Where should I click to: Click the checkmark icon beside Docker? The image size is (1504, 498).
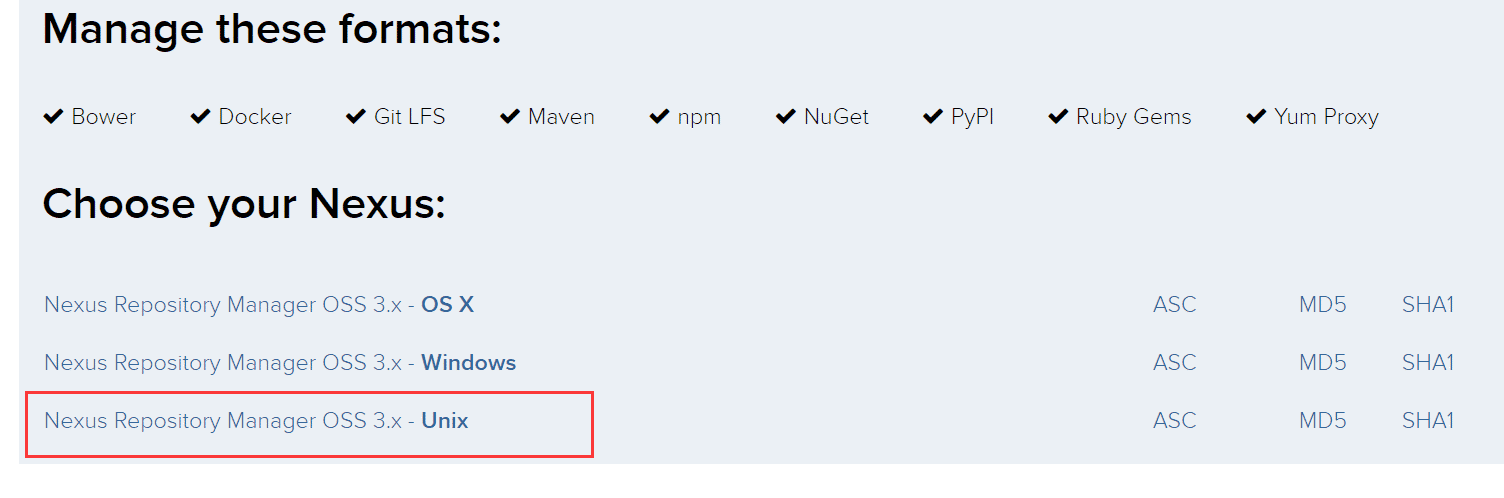(200, 117)
